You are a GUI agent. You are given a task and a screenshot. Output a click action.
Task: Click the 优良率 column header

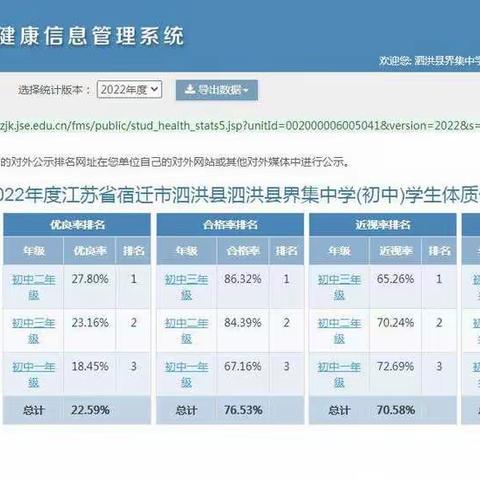point(90,251)
